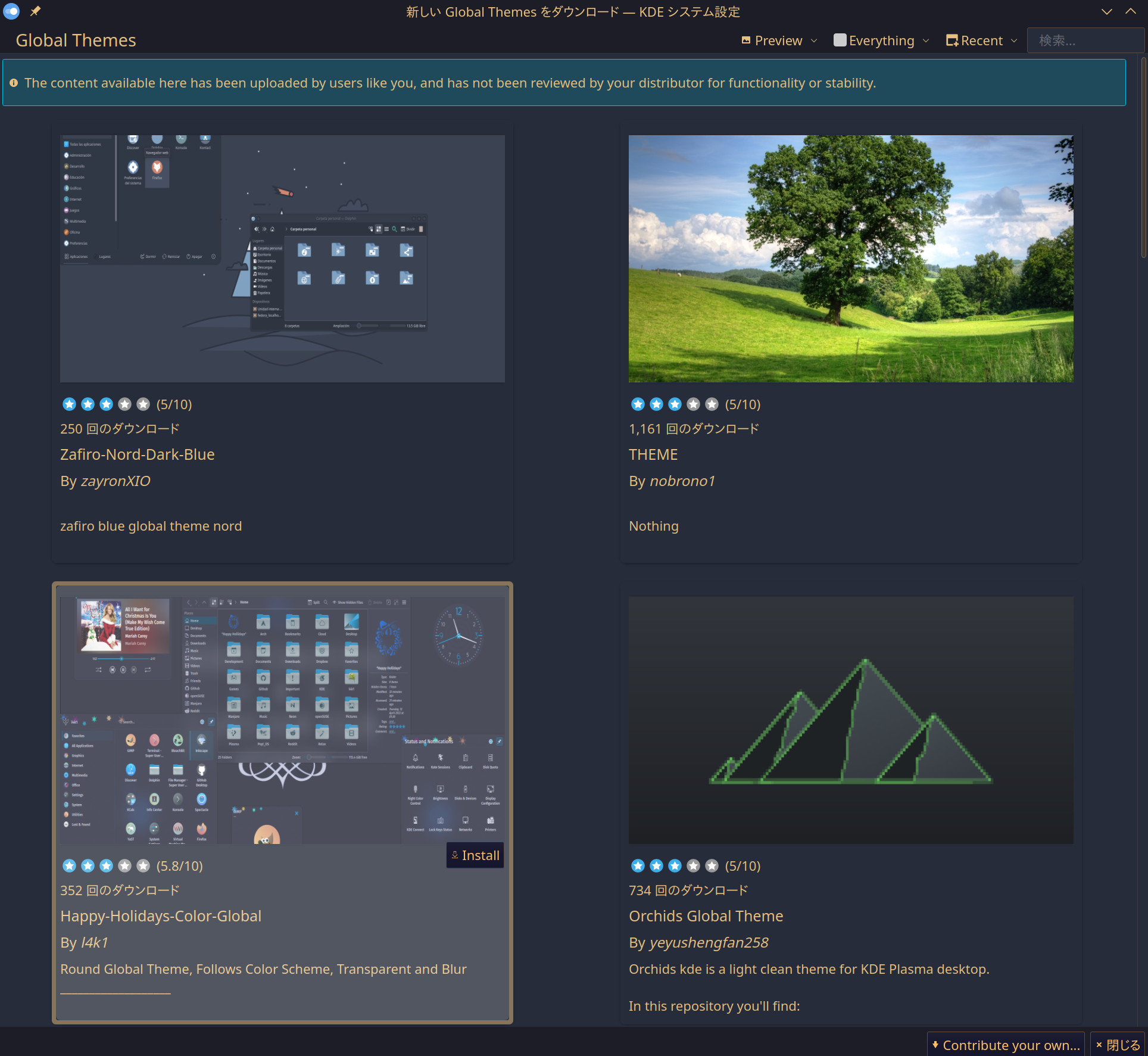
Task: Click the pin icon in title bar
Action: tap(35, 11)
